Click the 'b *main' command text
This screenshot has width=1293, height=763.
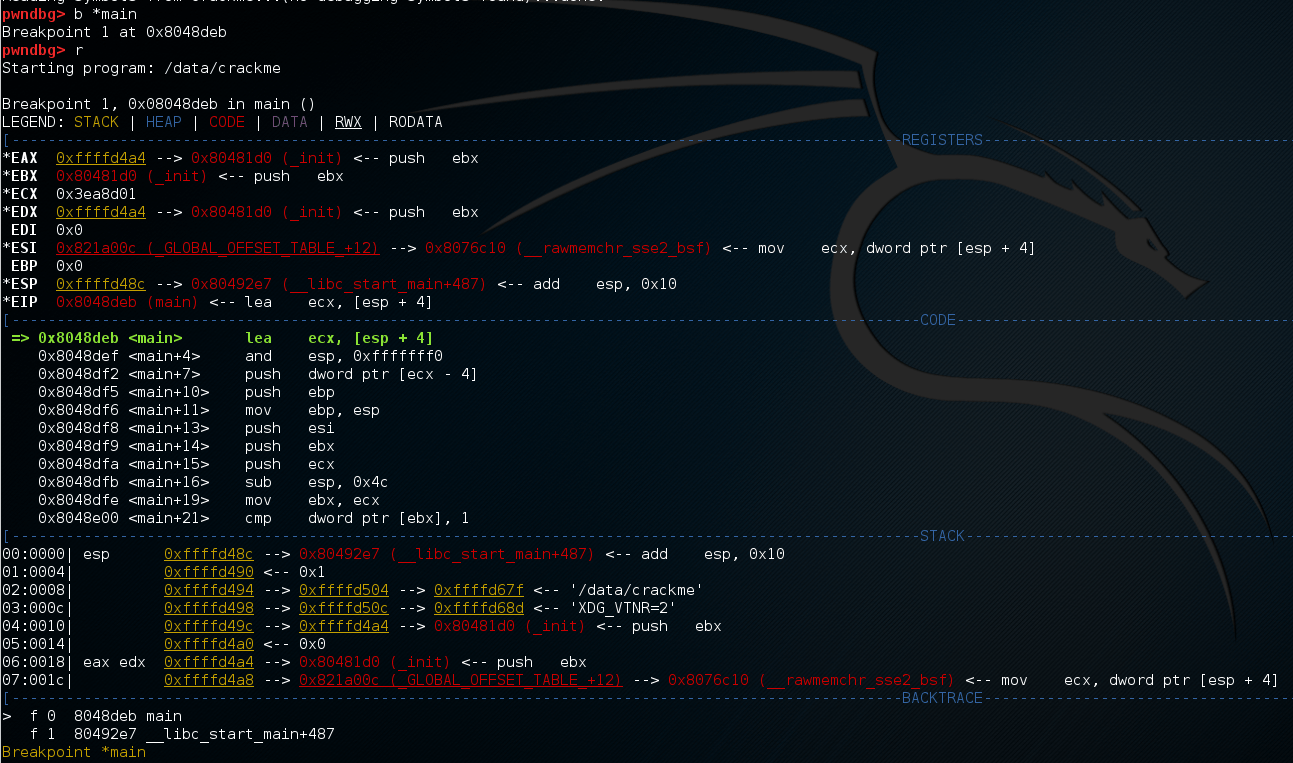pyautogui.click(x=105, y=14)
